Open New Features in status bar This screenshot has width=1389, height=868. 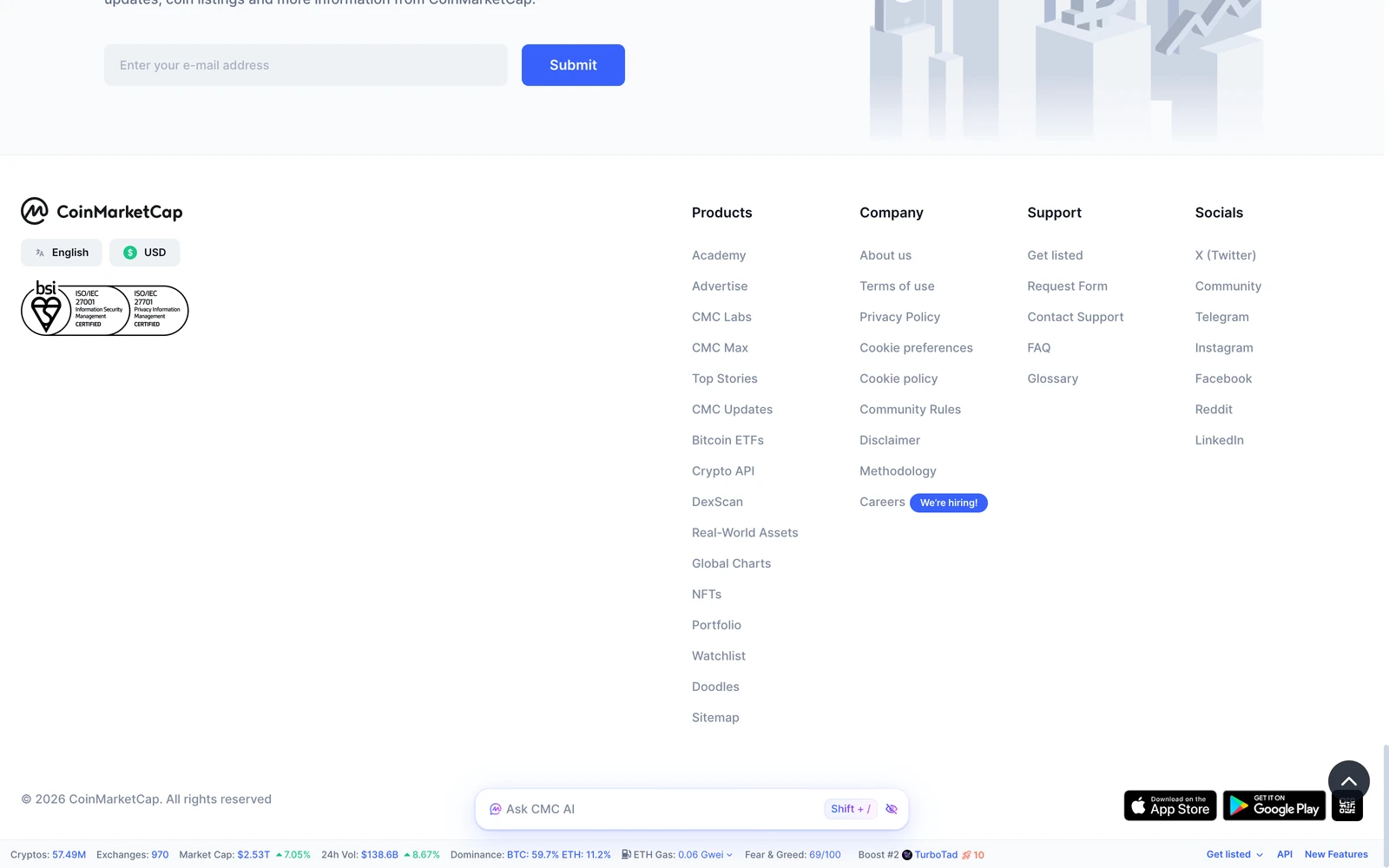(x=1336, y=855)
